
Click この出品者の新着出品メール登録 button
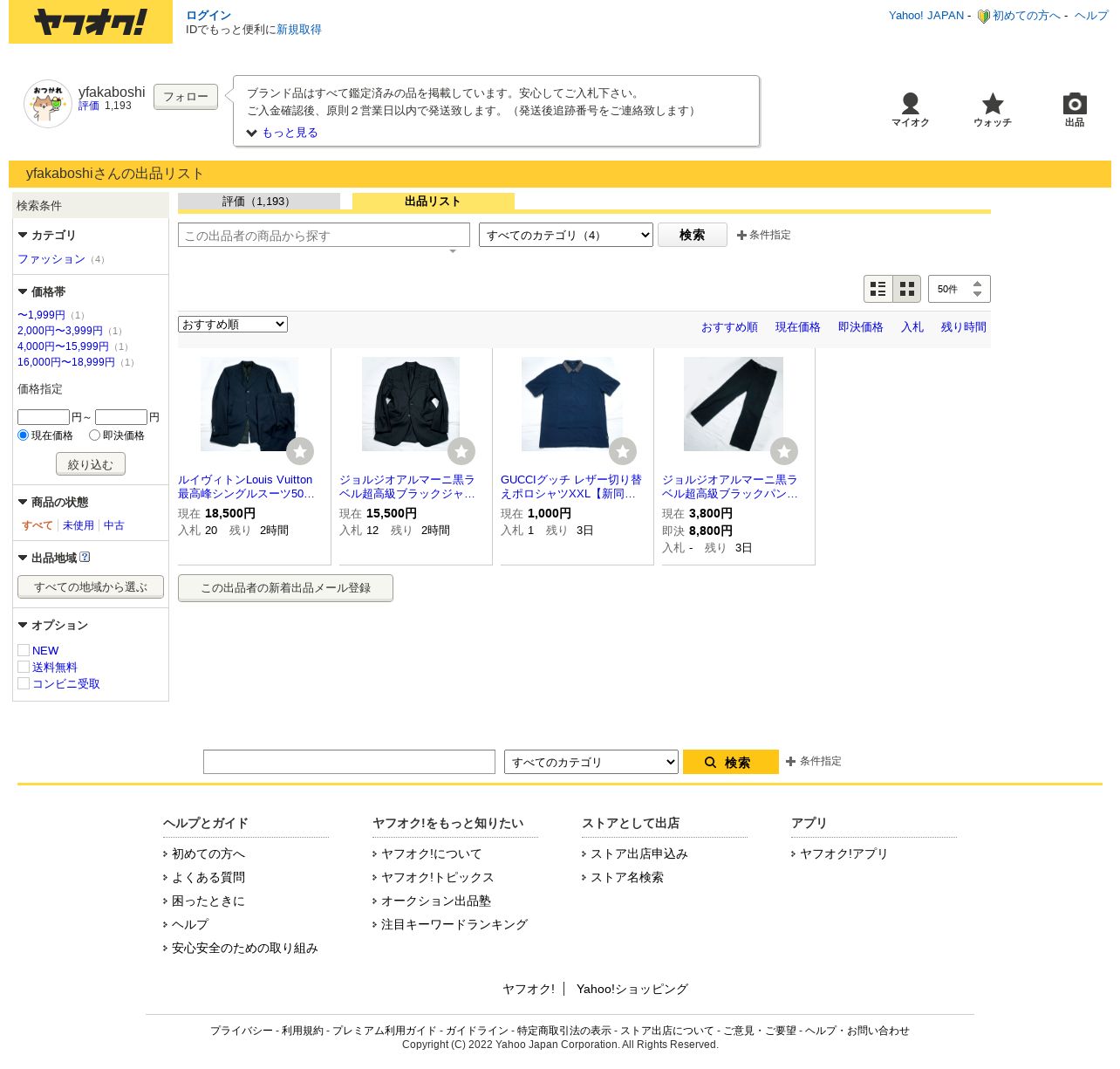285,588
